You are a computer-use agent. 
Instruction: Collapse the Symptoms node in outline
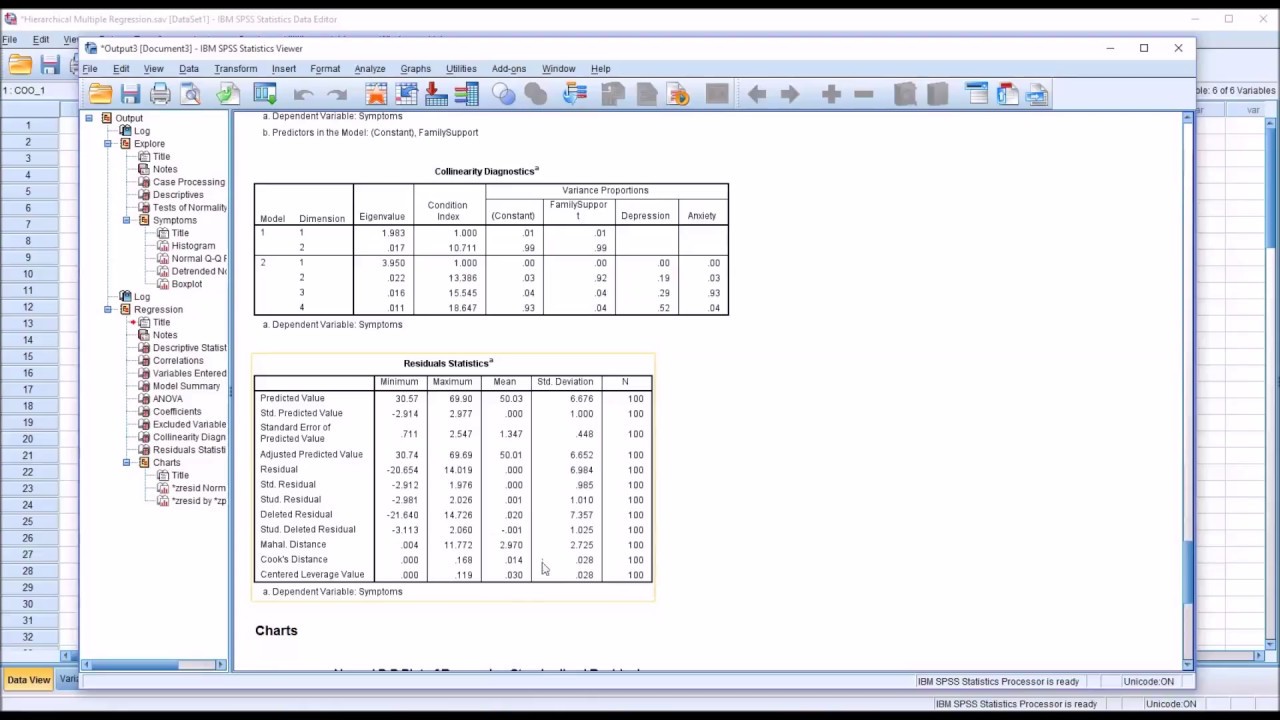[127, 220]
